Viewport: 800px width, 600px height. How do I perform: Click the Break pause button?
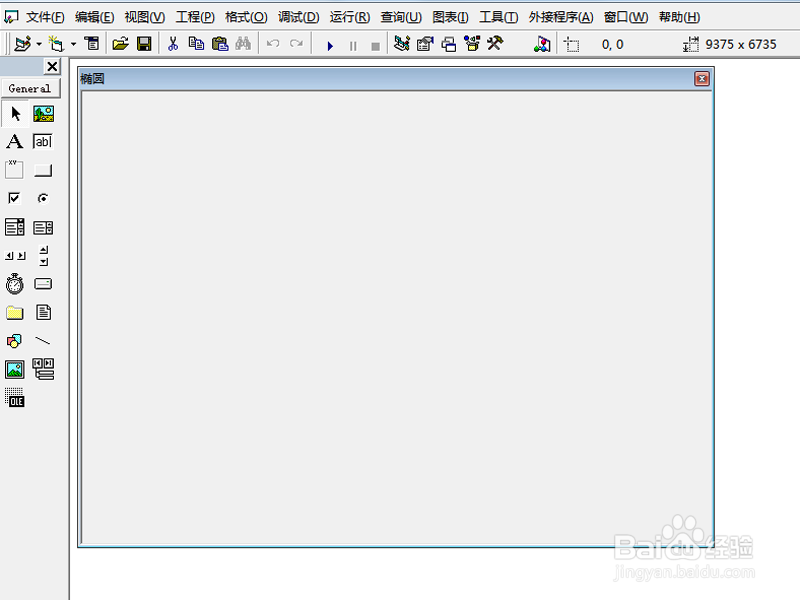click(353, 46)
